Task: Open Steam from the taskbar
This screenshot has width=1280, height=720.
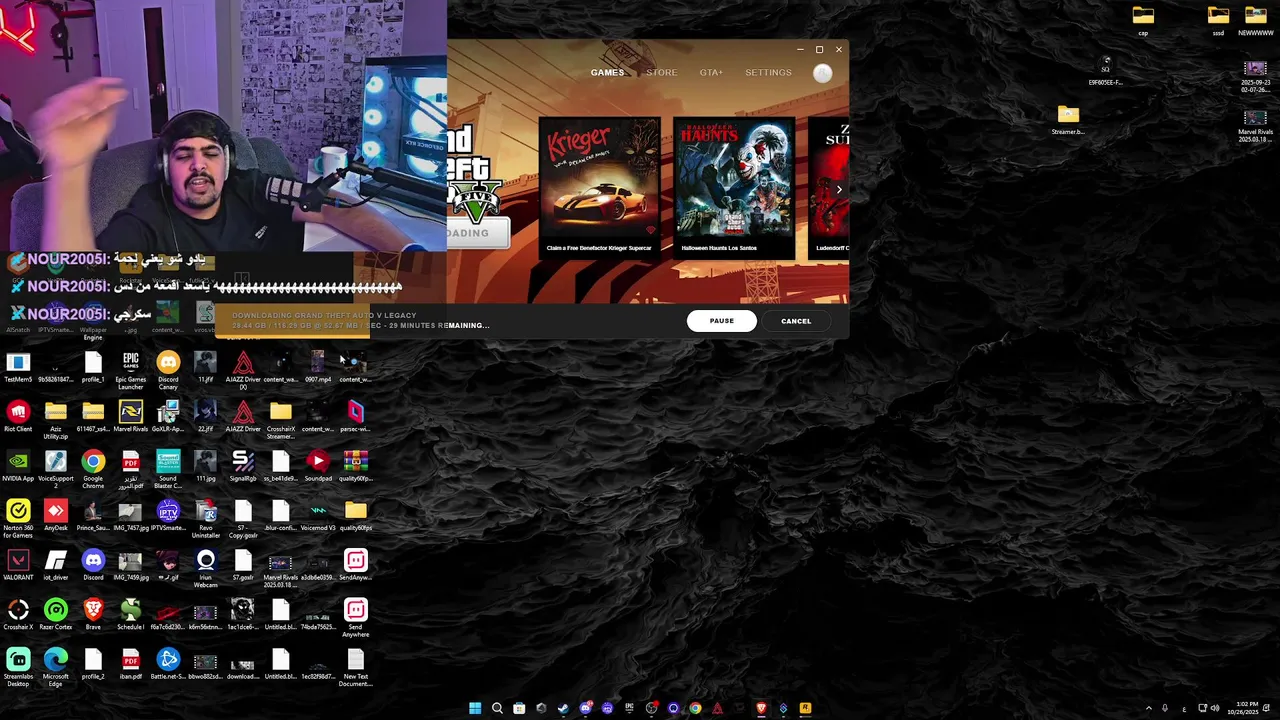Action: coord(563,708)
